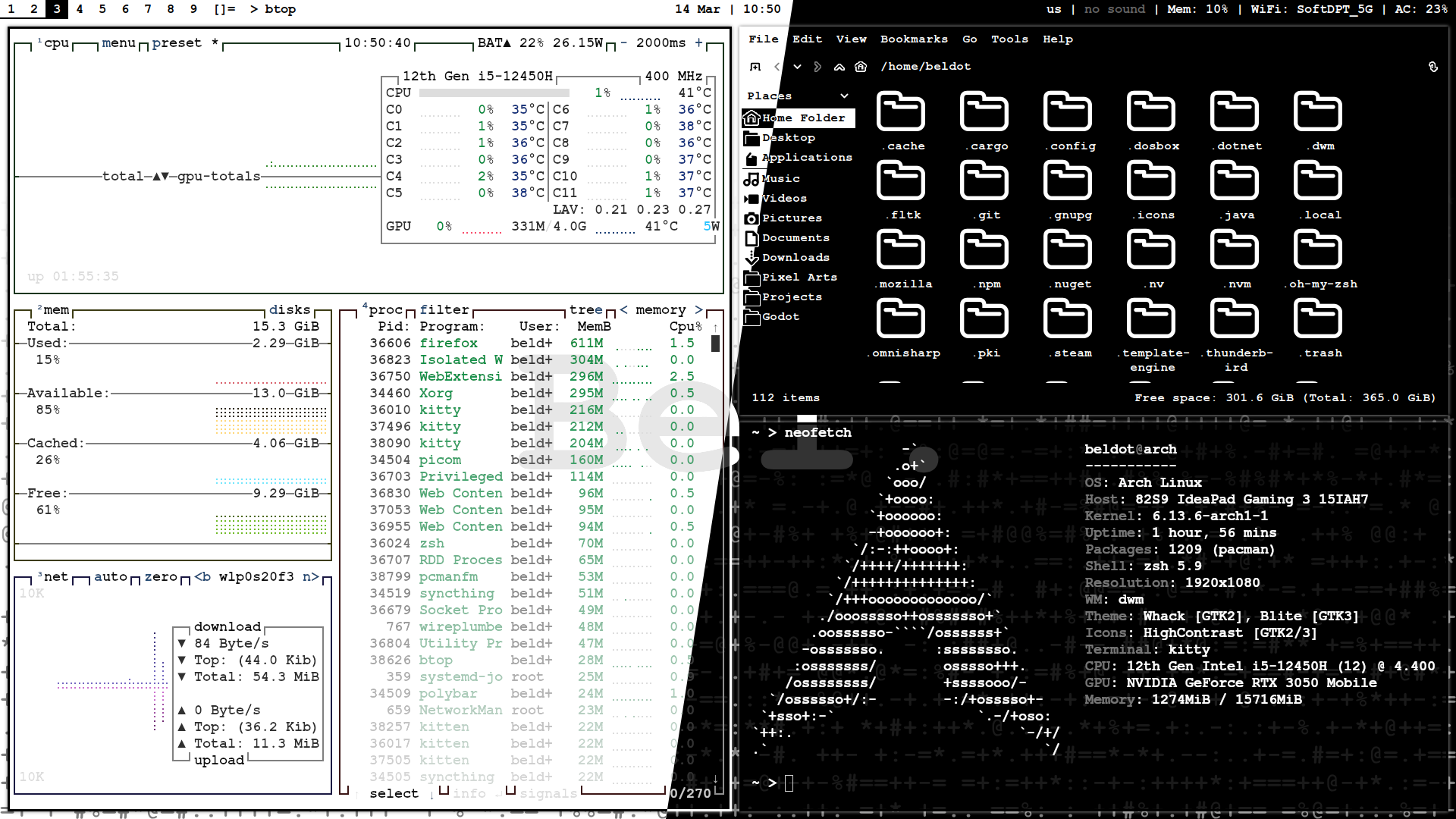Click the home icon in the toolbar
Viewport: 1456px width, 819px height.
pos(861,67)
